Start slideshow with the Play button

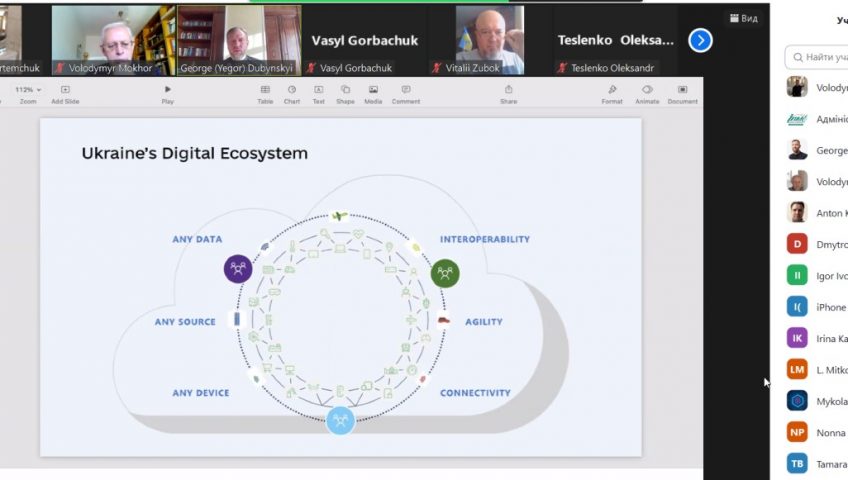coord(168,89)
